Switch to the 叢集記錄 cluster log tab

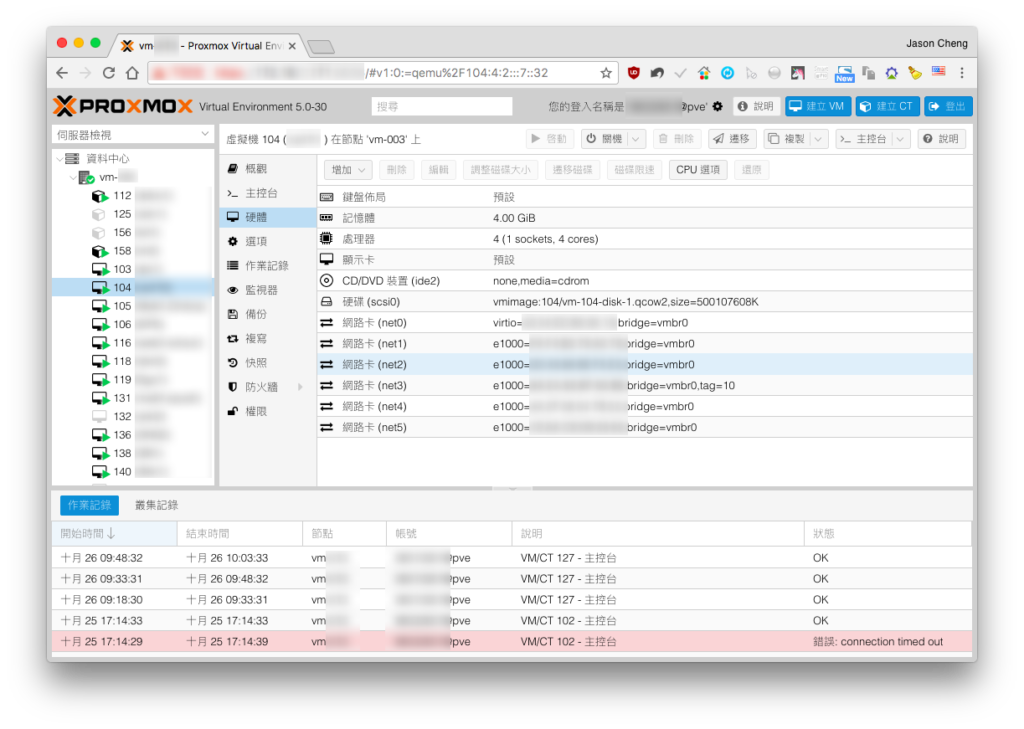click(x=156, y=505)
